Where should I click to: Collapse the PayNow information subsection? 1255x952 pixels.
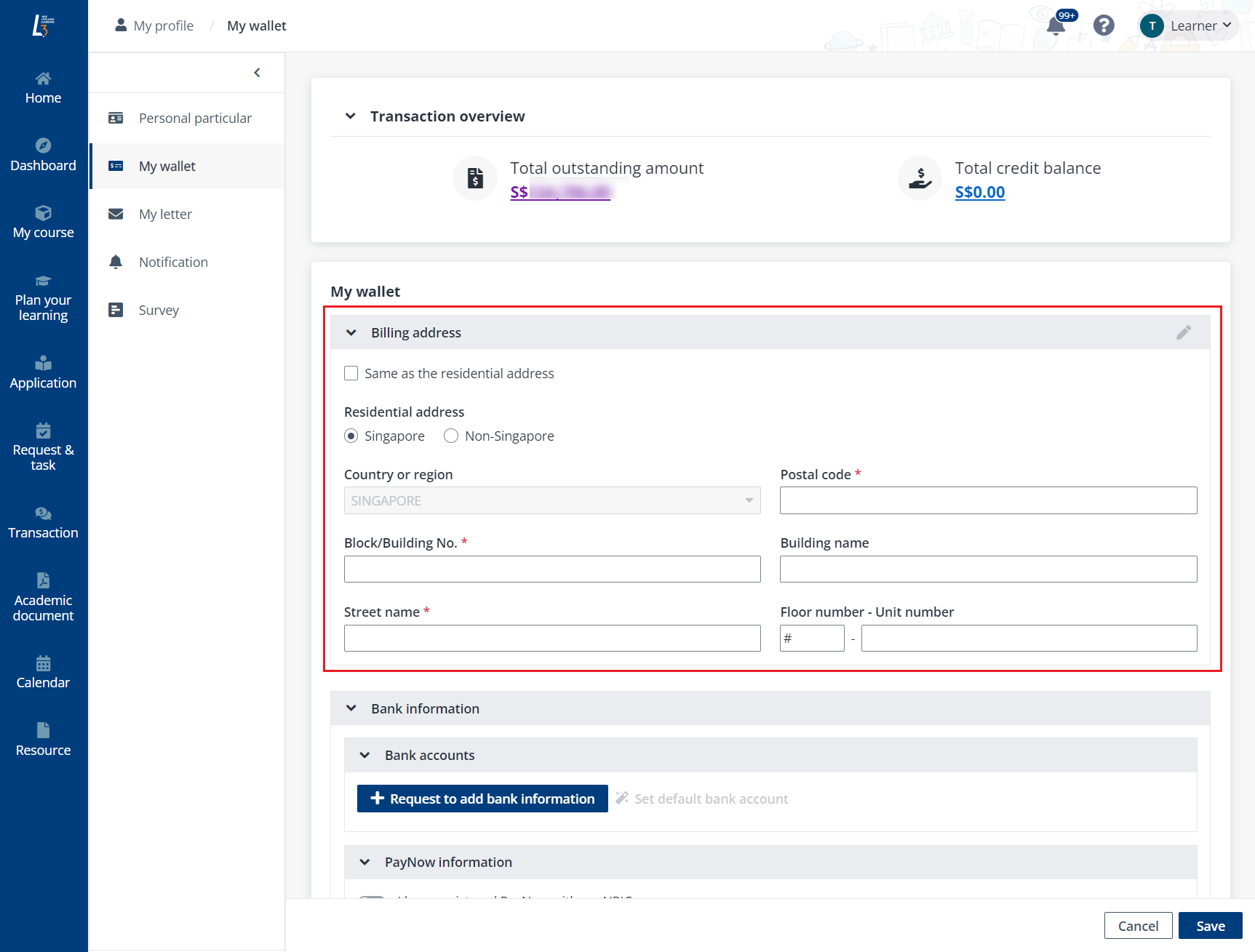(365, 862)
